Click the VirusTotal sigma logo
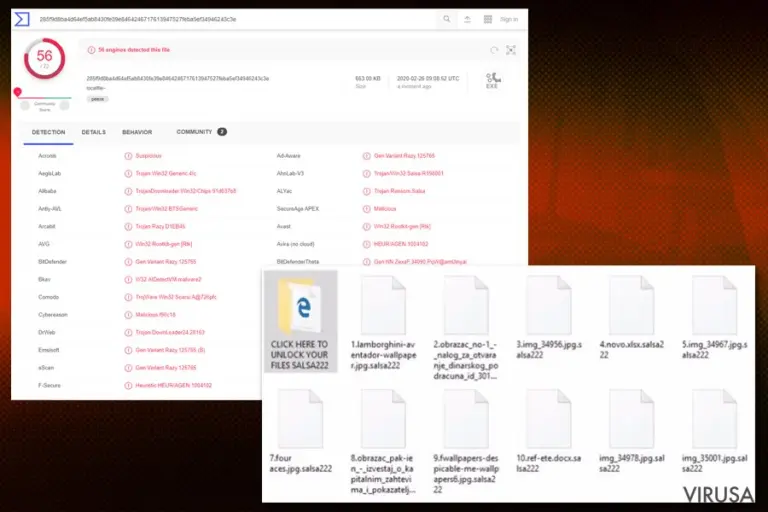Viewport: 768px width, 512px height. pos(22,19)
